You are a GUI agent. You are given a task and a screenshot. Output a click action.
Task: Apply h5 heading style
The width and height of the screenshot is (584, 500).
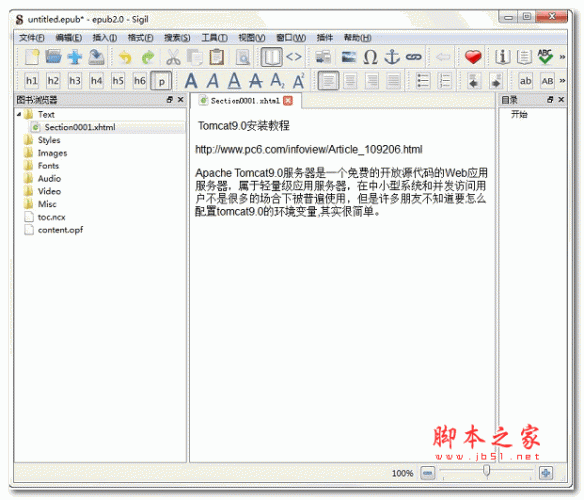[x=118, y=81]
